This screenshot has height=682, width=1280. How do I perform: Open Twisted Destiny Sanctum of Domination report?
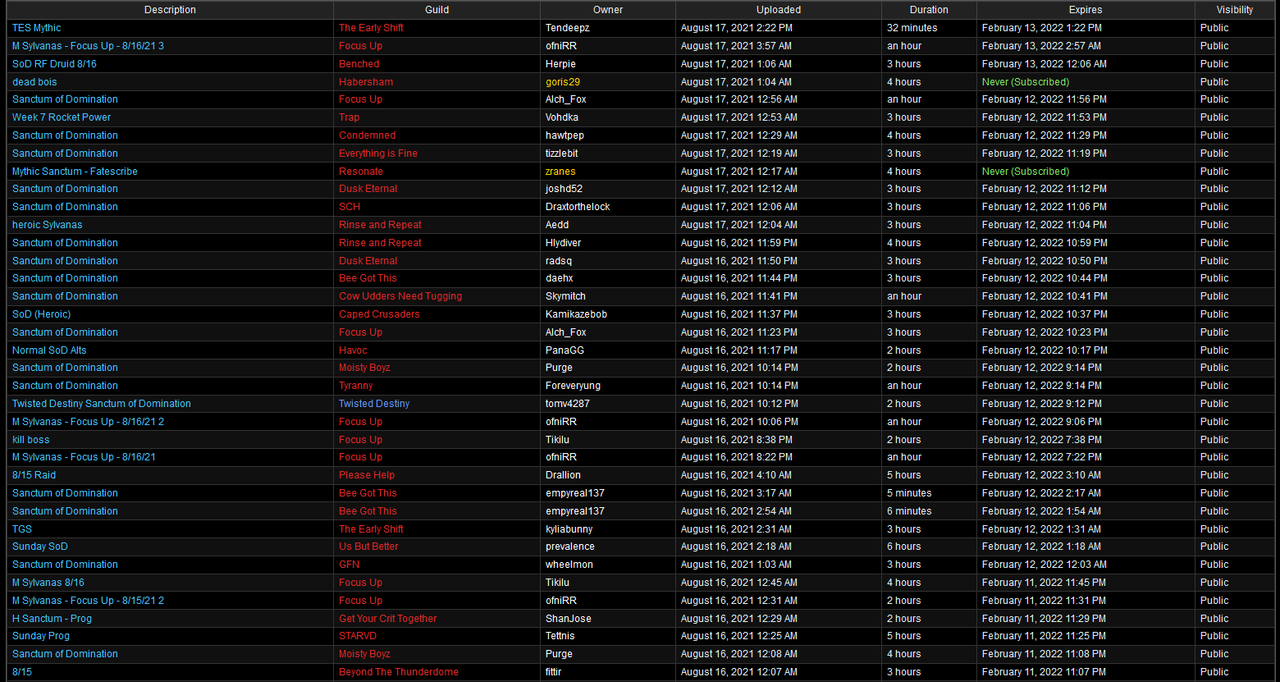tap(101, 404)
